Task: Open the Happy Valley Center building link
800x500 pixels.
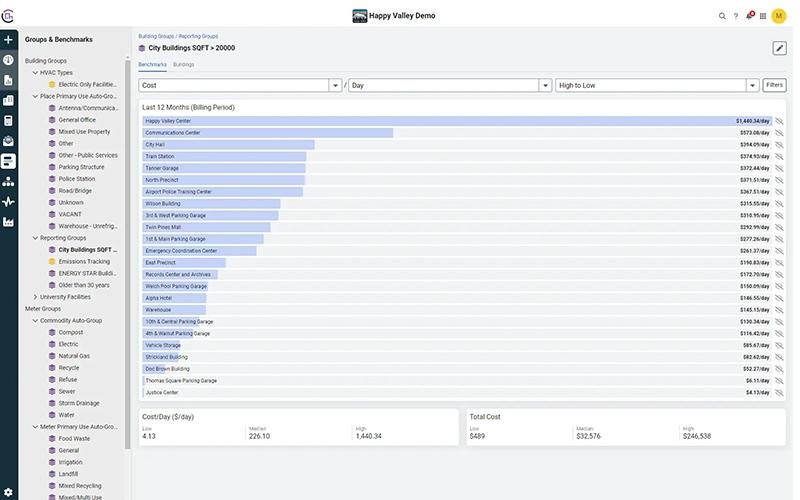Action: click(x=168, y=121)
